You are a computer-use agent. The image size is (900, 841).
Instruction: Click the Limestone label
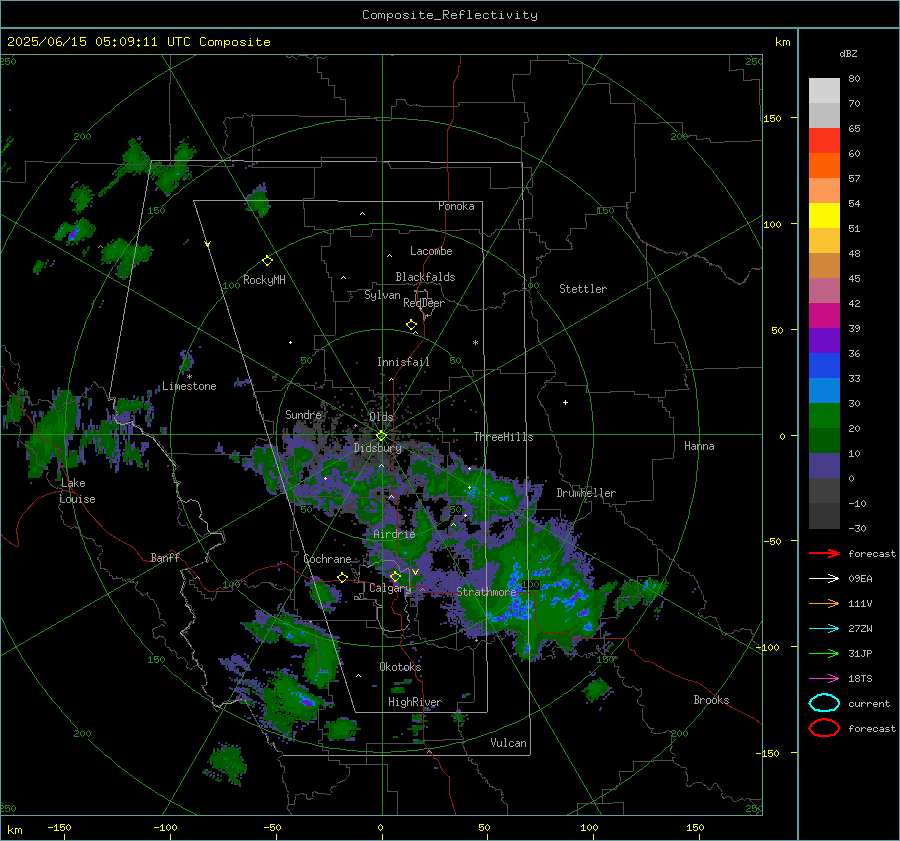(x=189, y=386)
